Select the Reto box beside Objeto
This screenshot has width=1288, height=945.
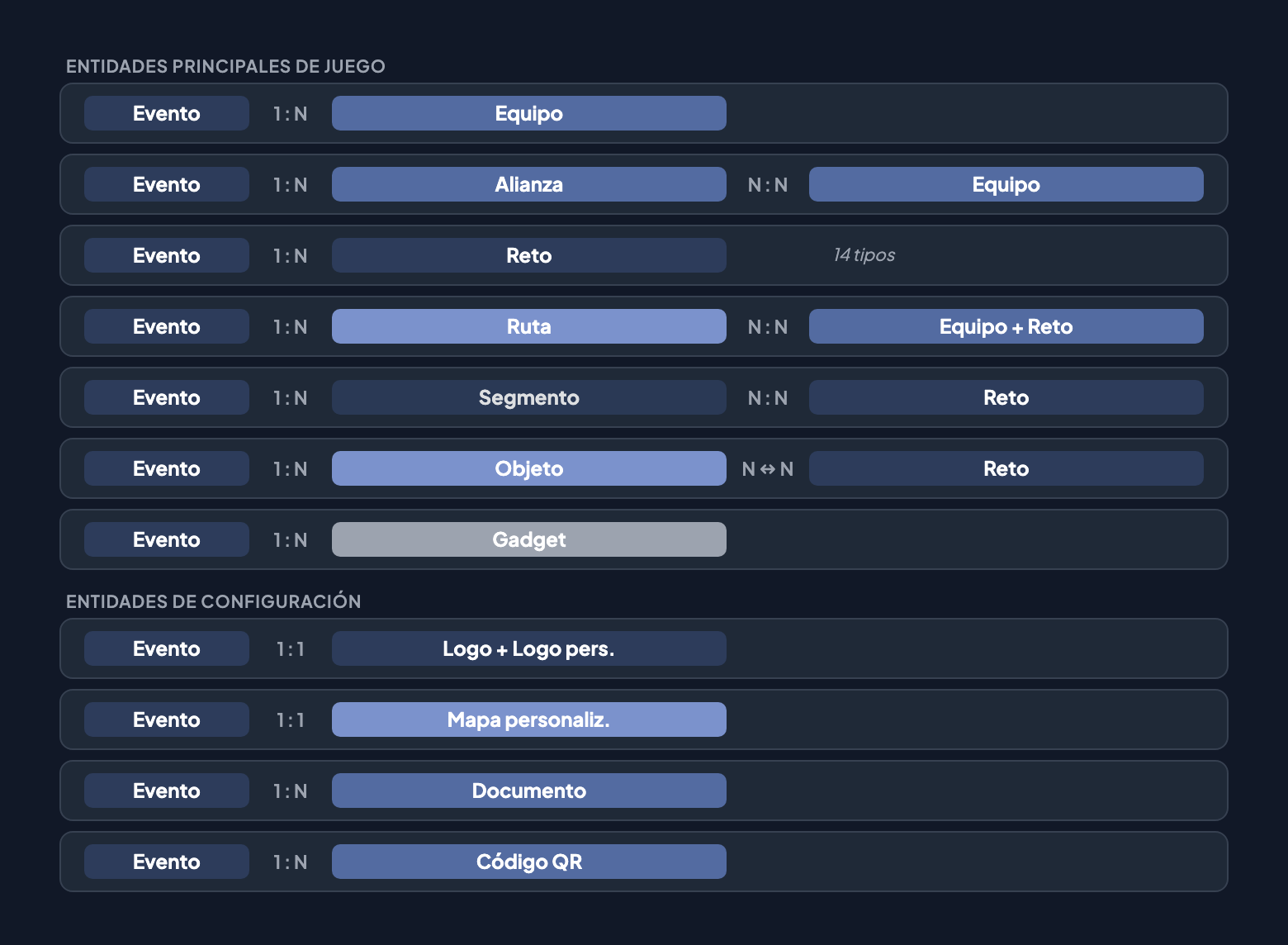point(1006,468)
